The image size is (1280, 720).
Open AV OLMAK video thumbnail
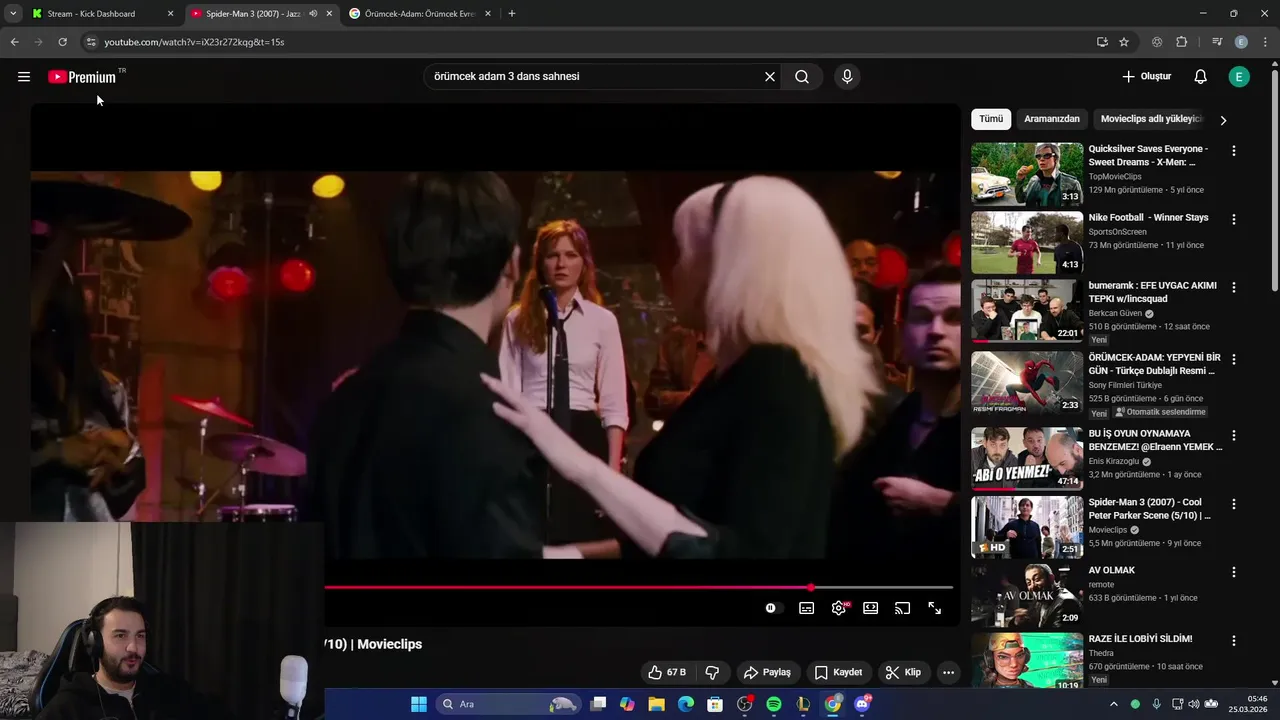(1027, 595)
